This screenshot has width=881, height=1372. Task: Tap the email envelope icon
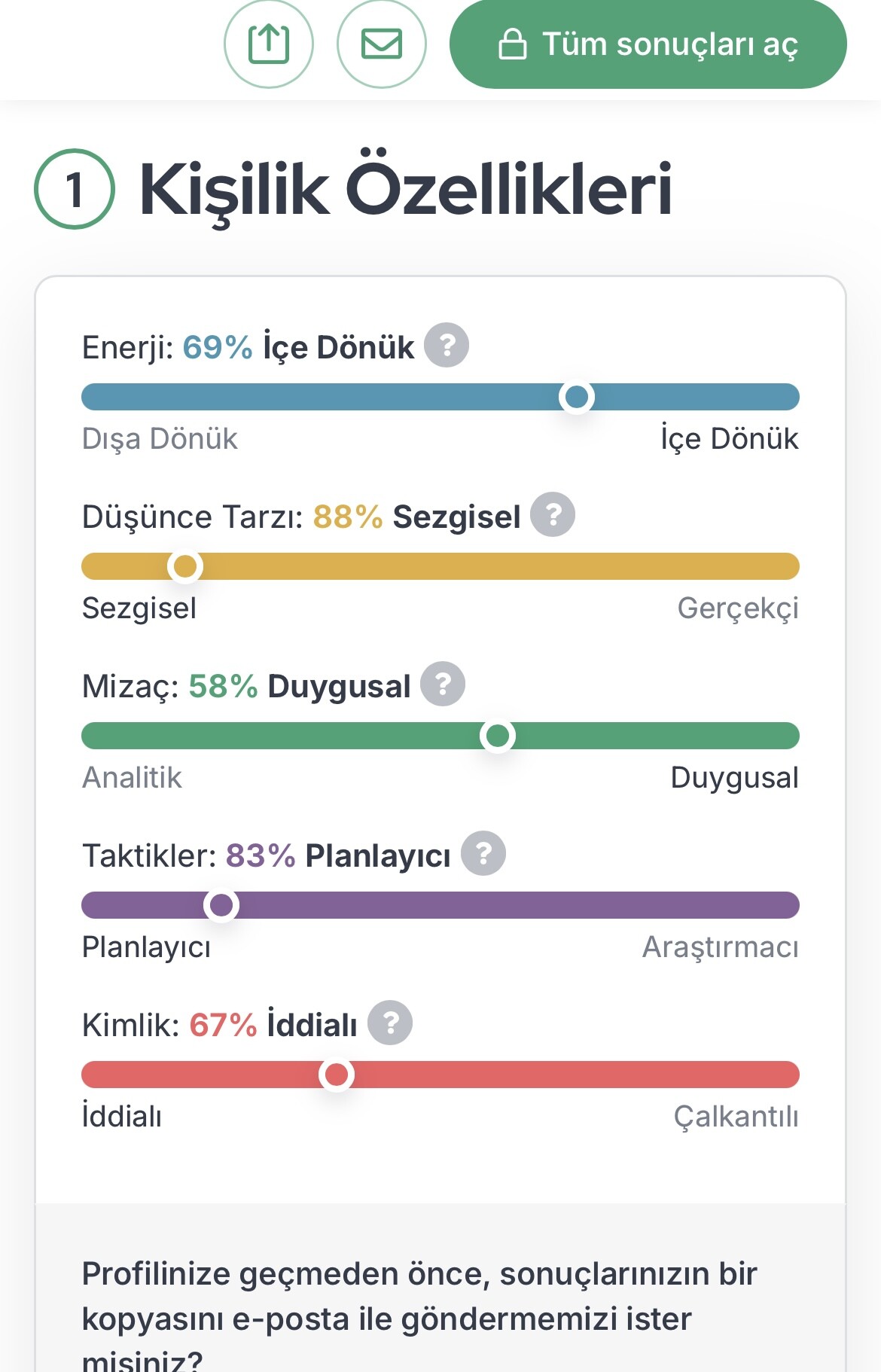[382, 44]
